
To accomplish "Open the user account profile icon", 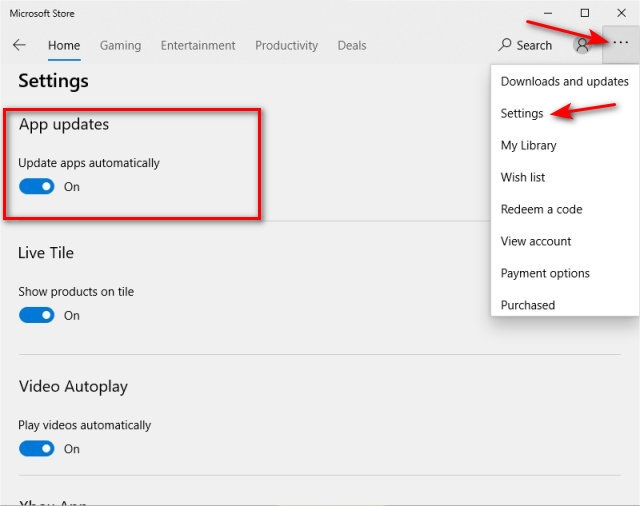I will [582, 45].
